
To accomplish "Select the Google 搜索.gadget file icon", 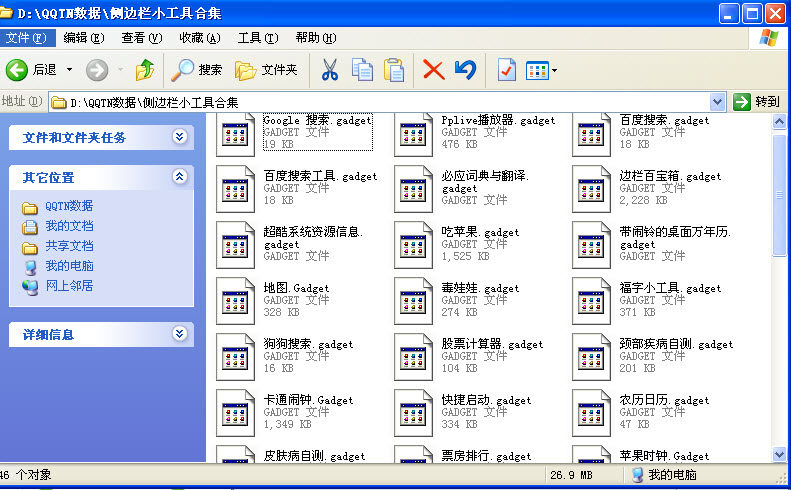I will coord(235,134).
